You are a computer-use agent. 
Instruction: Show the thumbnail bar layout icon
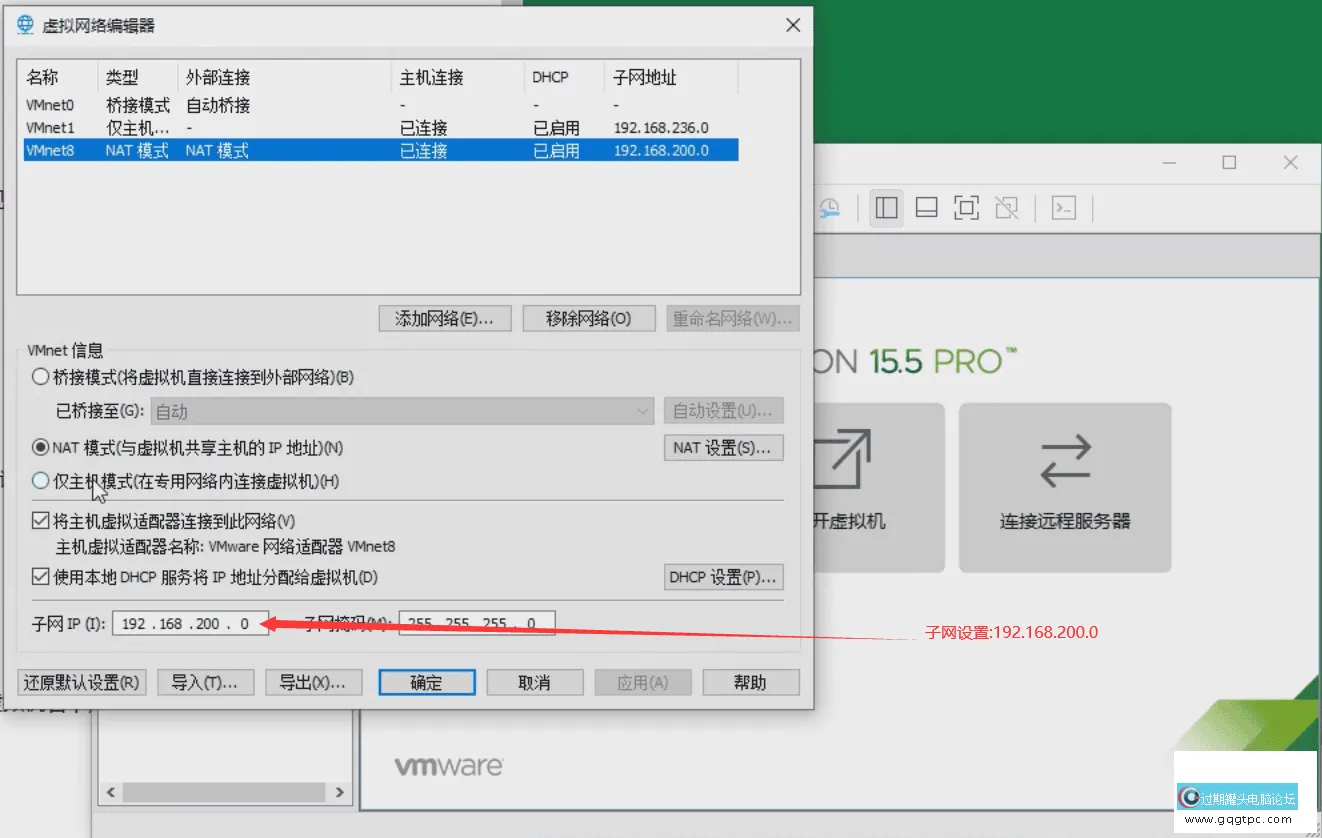(926, 207)
